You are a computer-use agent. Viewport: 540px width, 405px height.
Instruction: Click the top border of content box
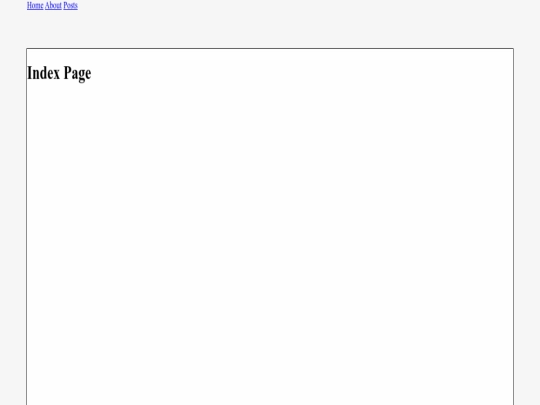270,49
